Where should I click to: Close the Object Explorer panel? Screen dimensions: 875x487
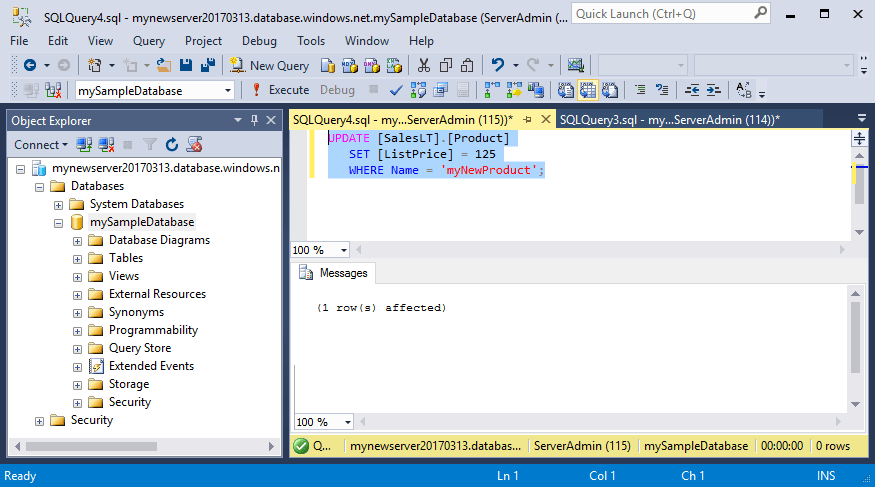point(271,120)
